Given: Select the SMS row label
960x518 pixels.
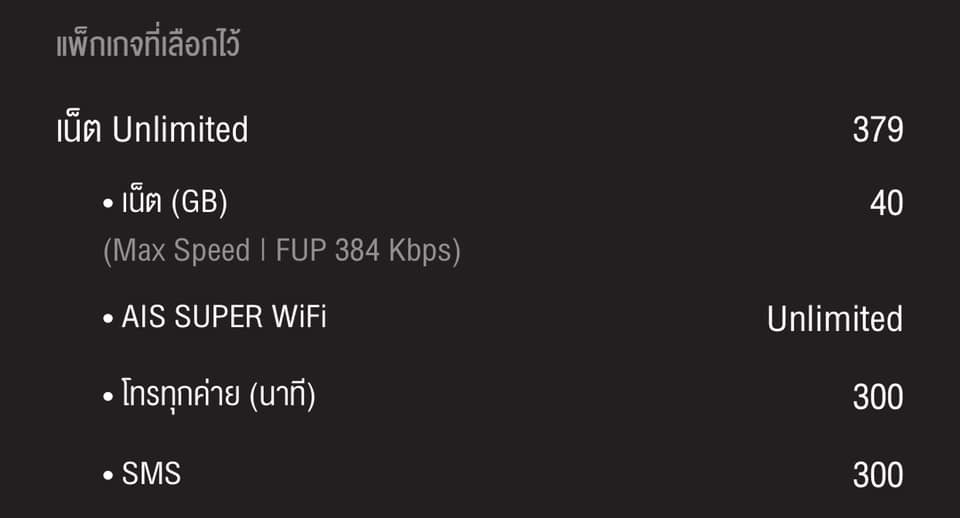Looking at the screenshot, I should [151, 473].
